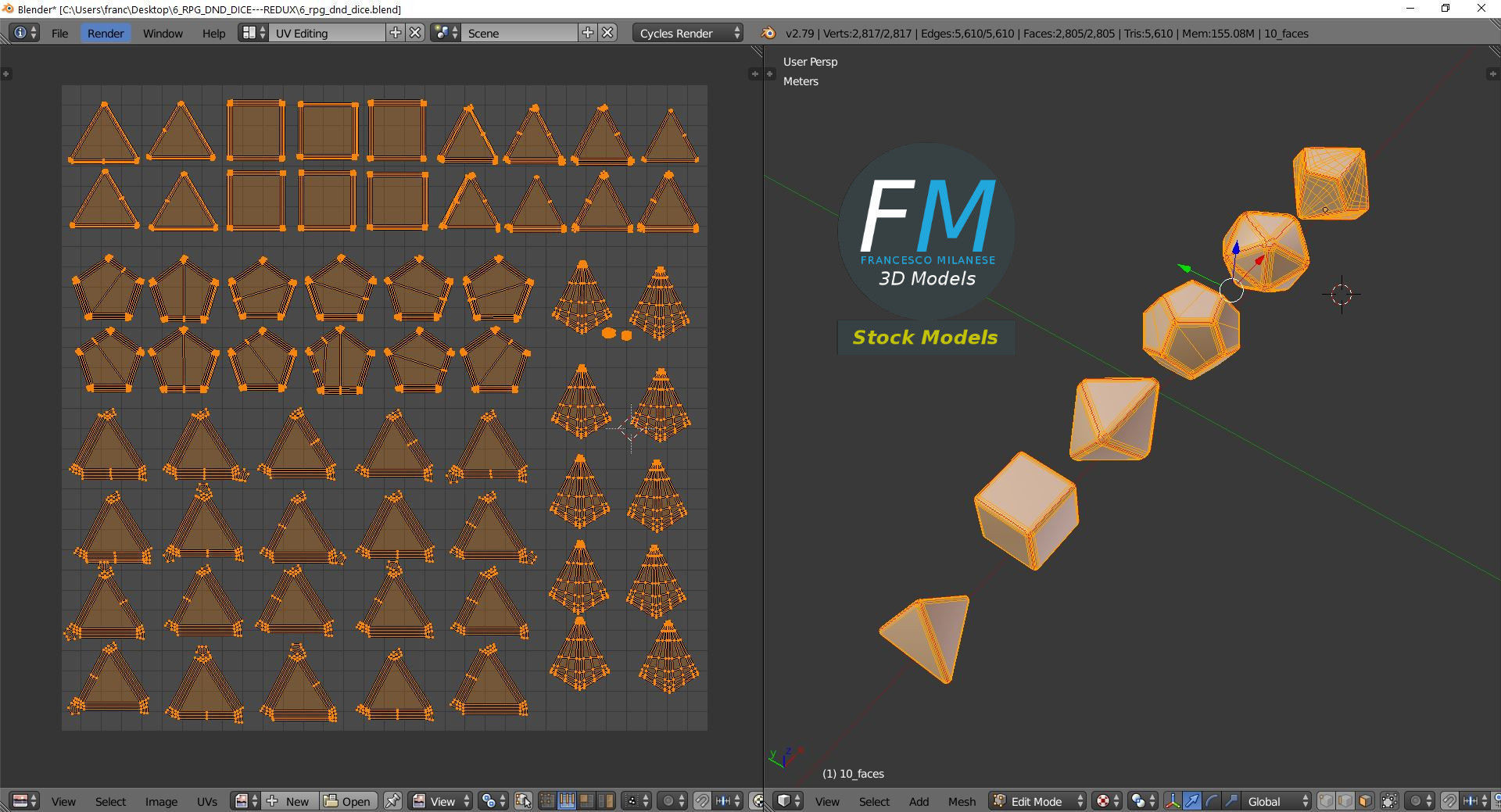Open UV snap target dropdown
This screenshot has height=812, width=1501.
click(x=728, y=801)
